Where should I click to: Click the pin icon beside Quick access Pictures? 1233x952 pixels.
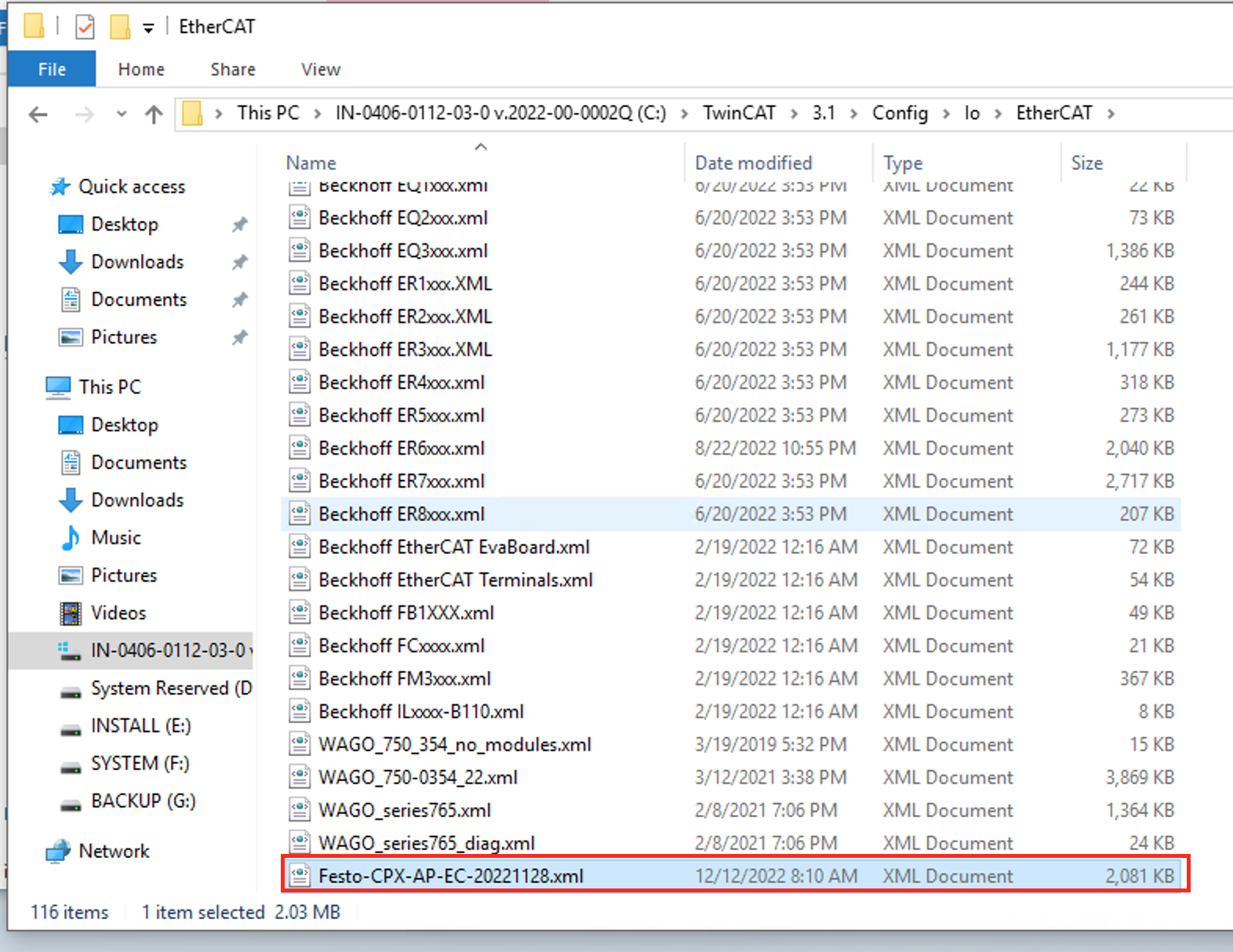tap(239, 337)
